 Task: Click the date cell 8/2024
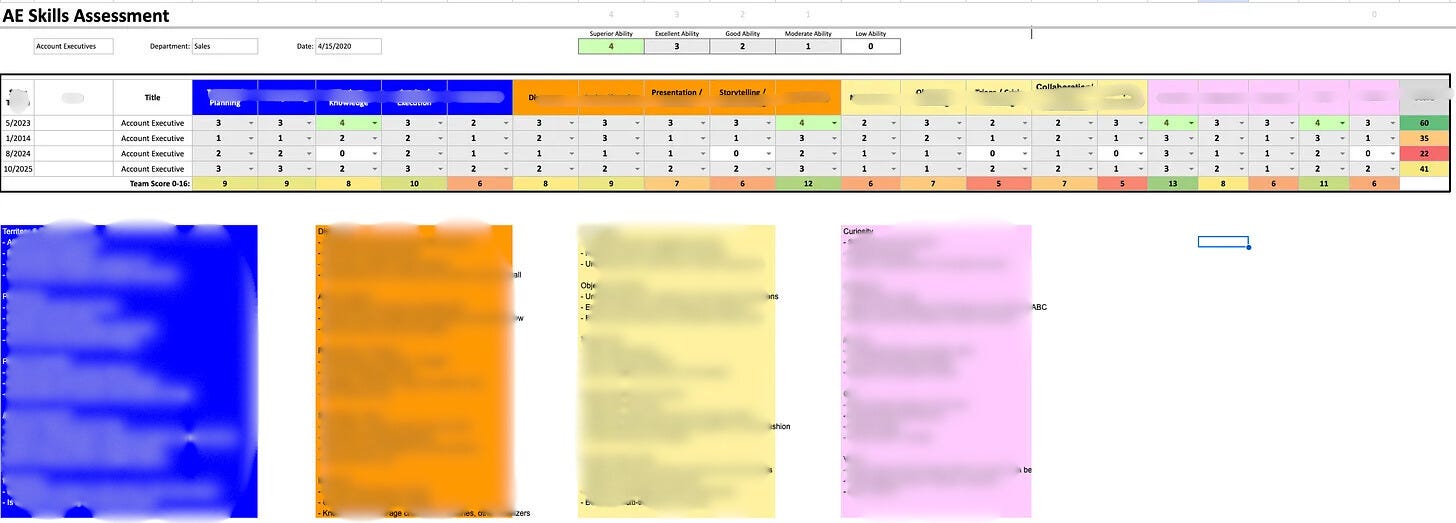coord(18,153)
